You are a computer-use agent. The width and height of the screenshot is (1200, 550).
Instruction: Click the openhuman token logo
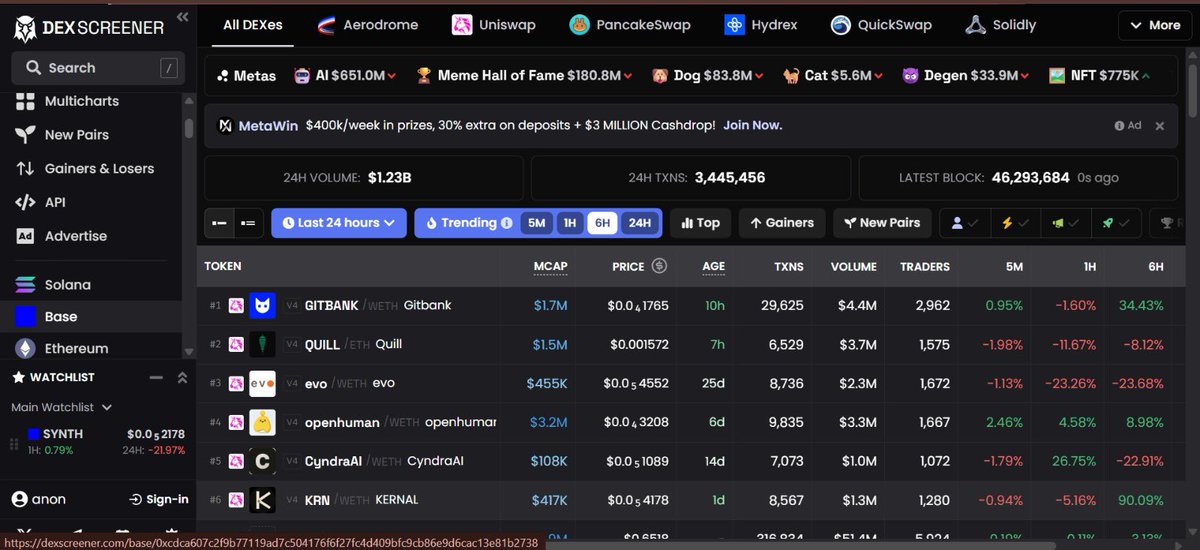tap(262, 422)
